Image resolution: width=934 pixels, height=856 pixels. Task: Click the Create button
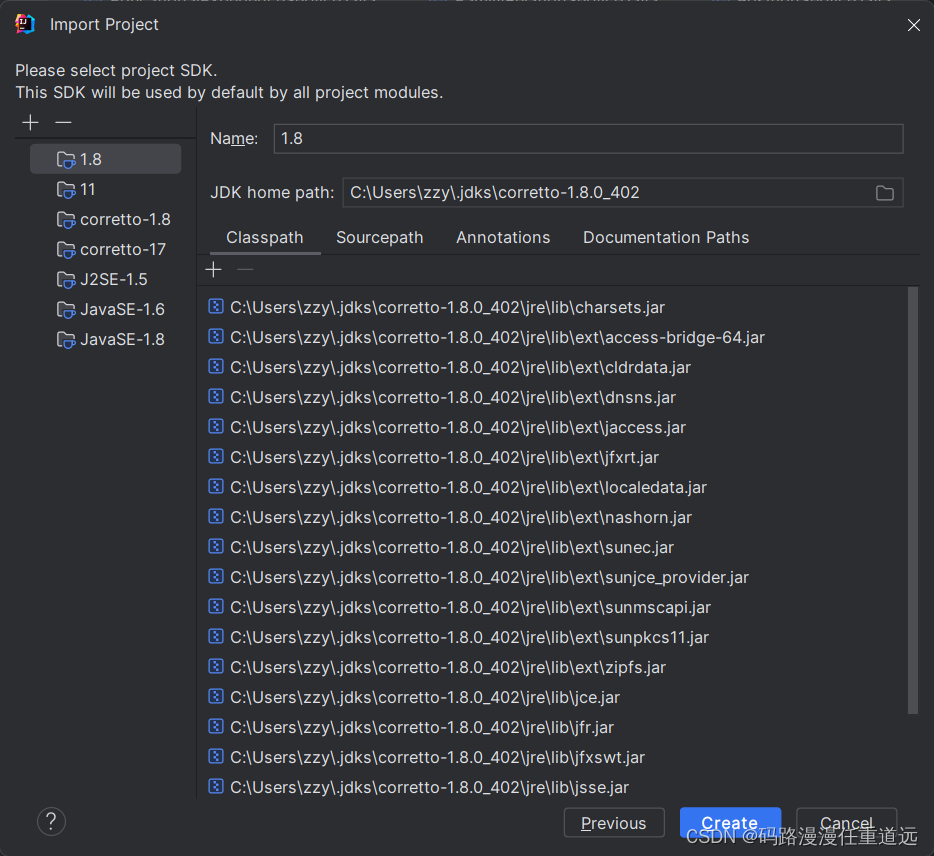coord(730,822)
